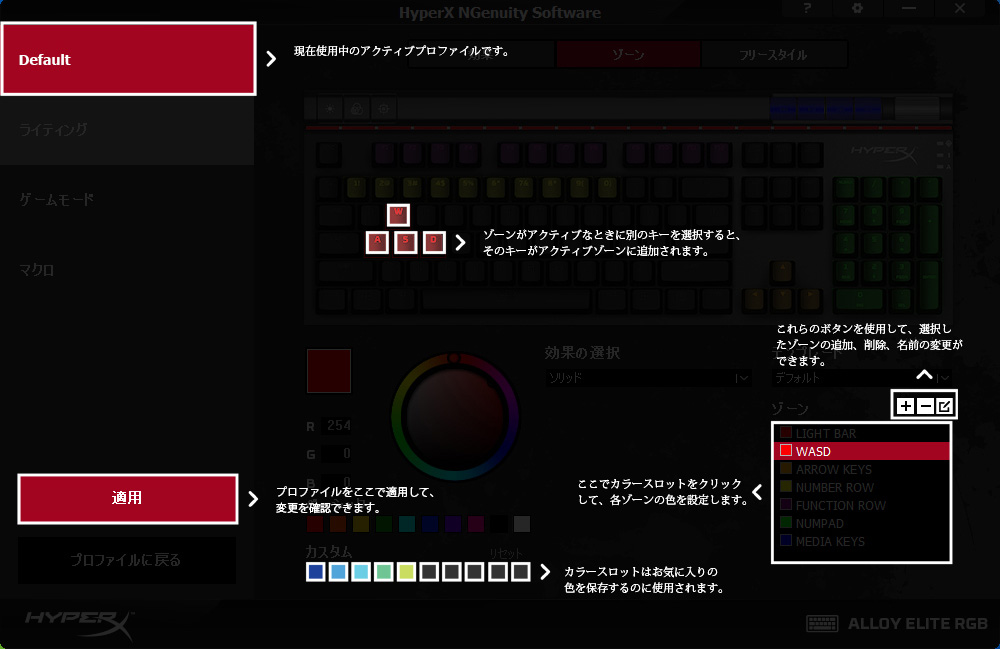Open the ゲームモード section in the sidebar
Screen dimensions: 1000x649
(x=127, y=200)
